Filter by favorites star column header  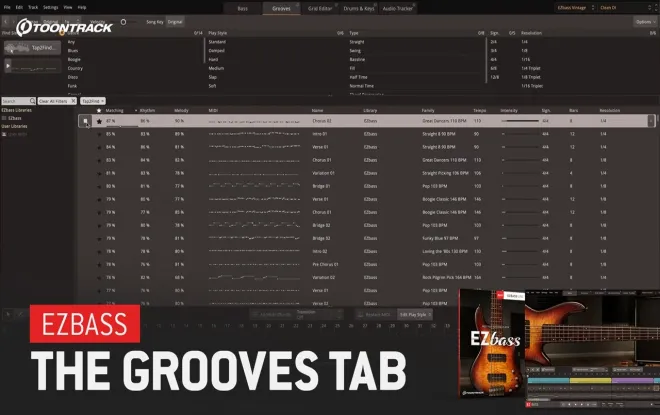pos(99,110)
